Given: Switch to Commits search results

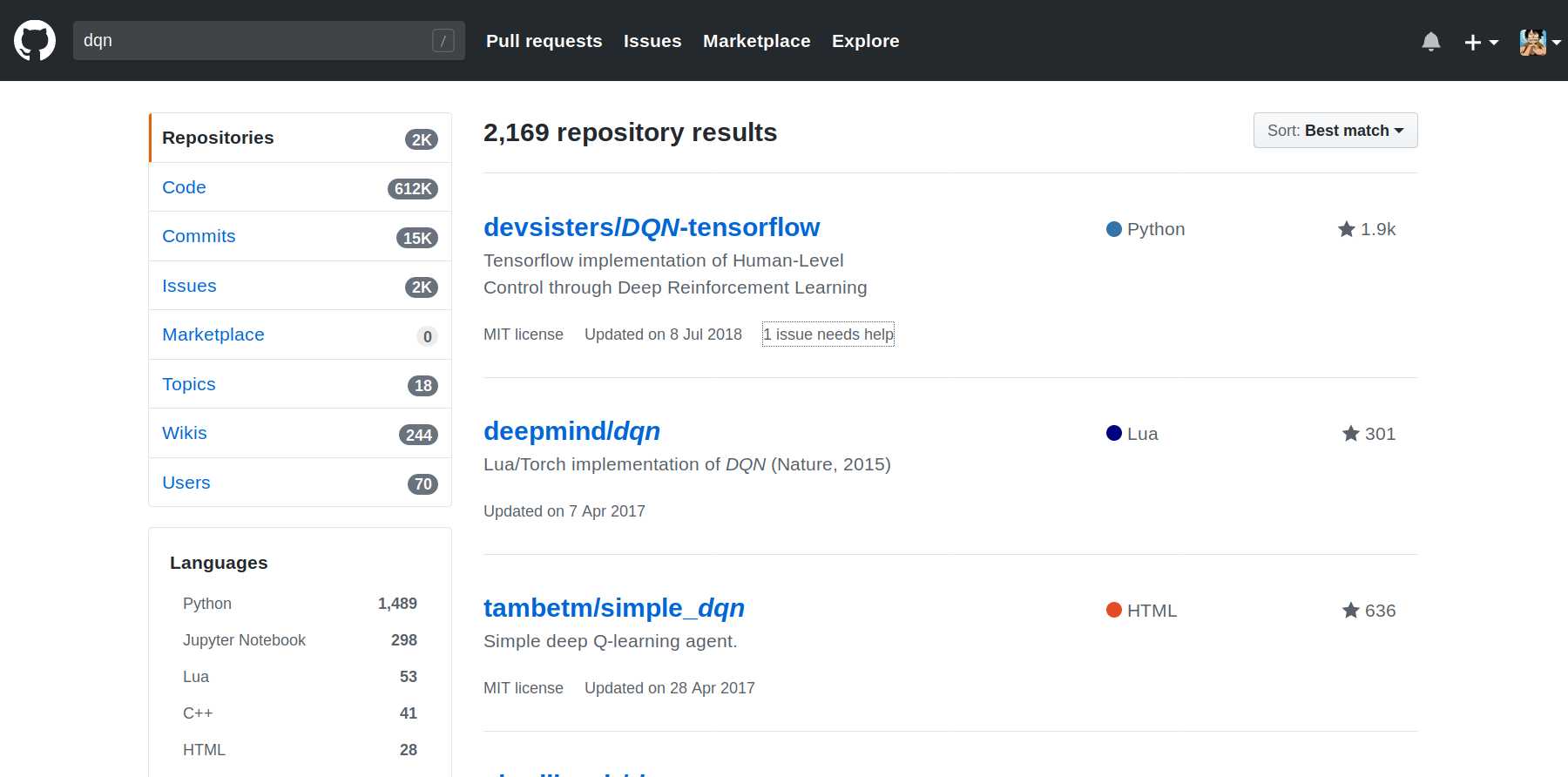Looking at the screenshot, I should tap(301, 236).
